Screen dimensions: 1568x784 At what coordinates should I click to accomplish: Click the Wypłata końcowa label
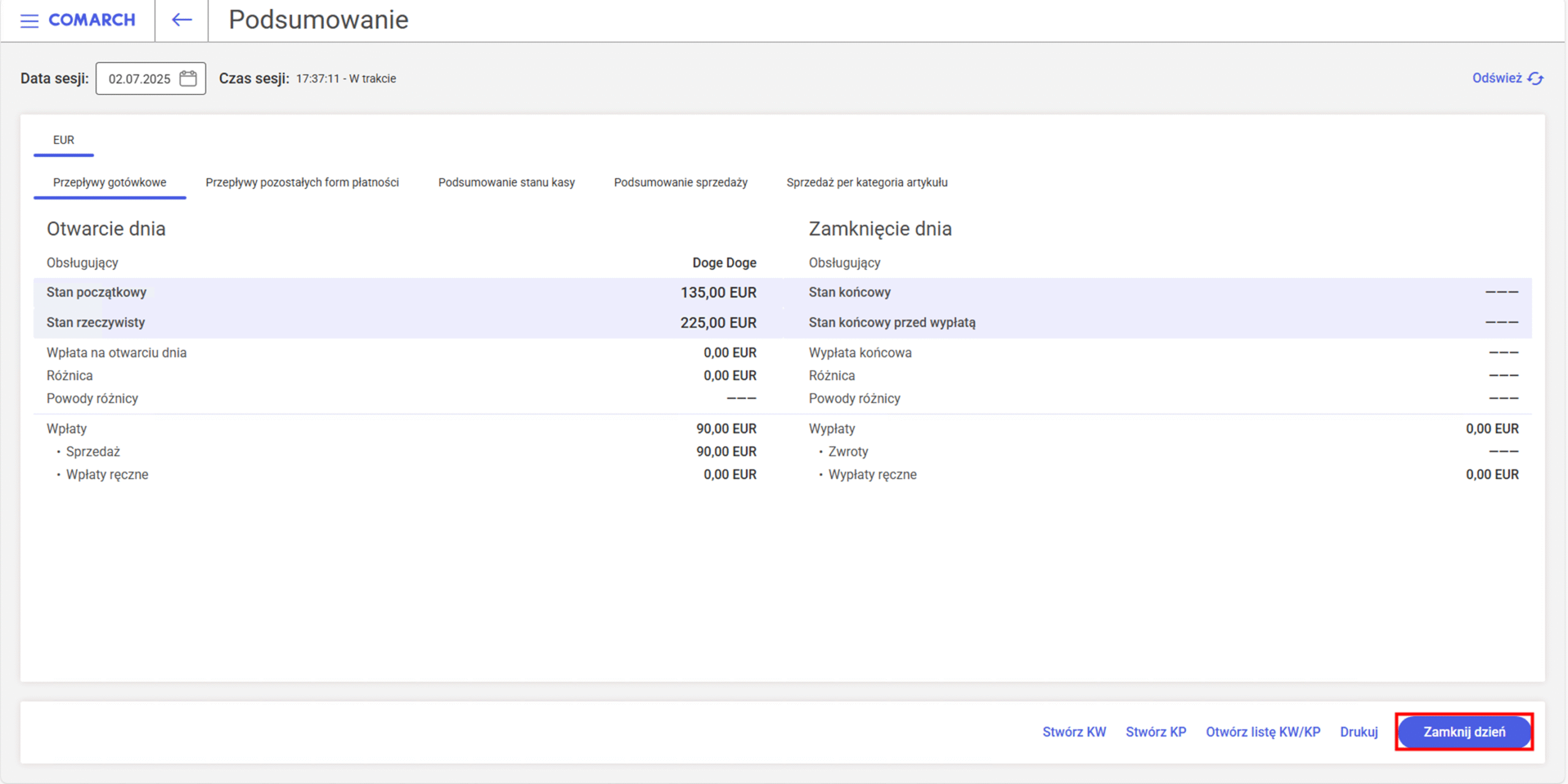point(860,353)
